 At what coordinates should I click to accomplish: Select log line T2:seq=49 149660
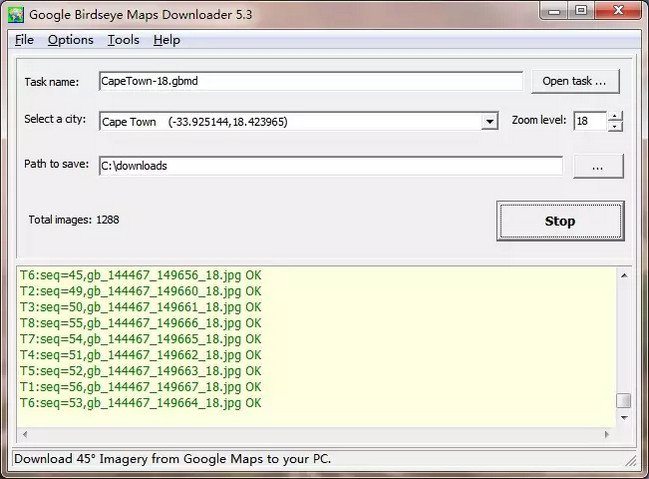141,291
